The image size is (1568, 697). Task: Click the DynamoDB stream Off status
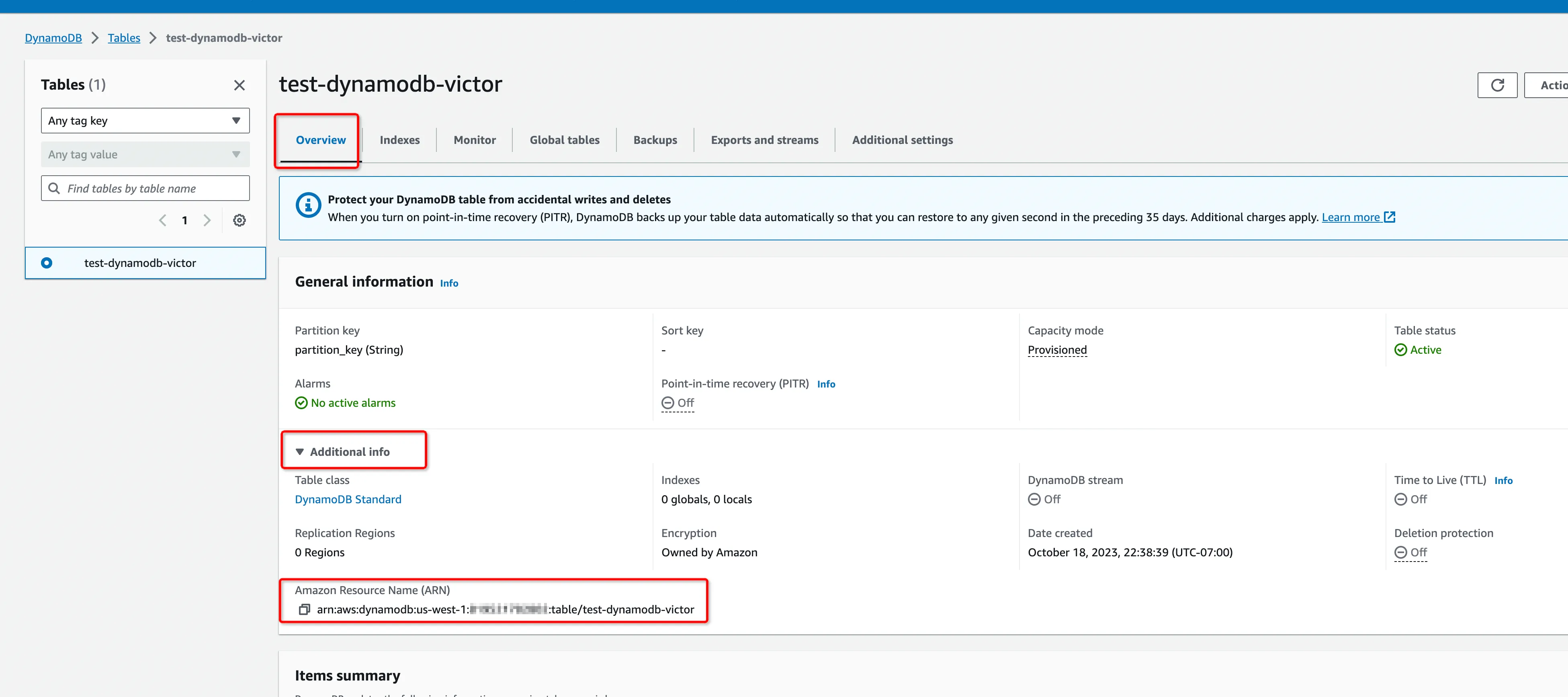click(x=1044, y=499)
